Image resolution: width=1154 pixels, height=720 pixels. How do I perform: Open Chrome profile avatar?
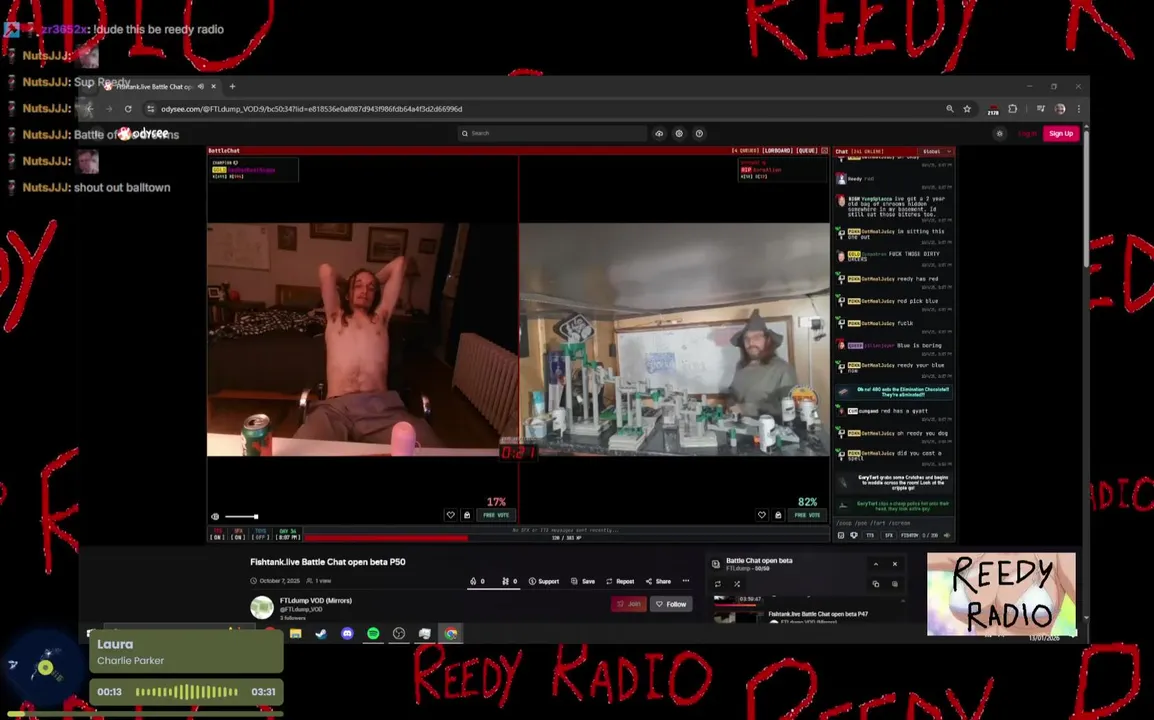pyautogui.click(x=1060, y=109)
